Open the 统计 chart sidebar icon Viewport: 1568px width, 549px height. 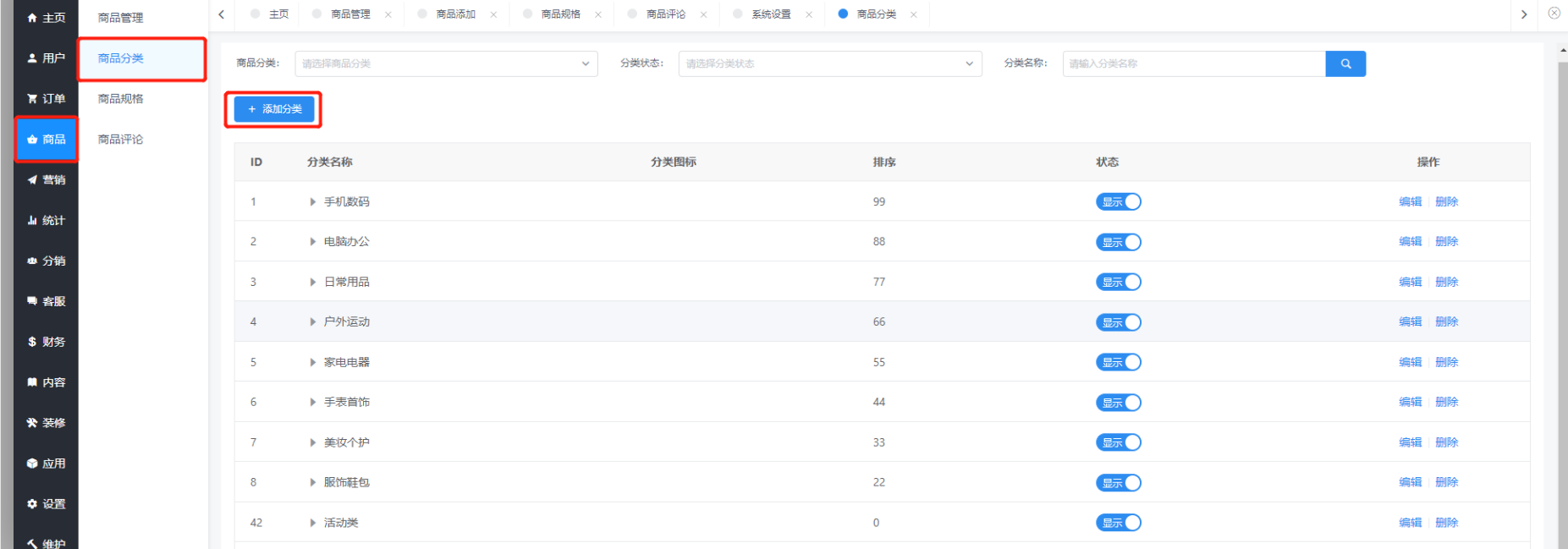click(32, 221)
